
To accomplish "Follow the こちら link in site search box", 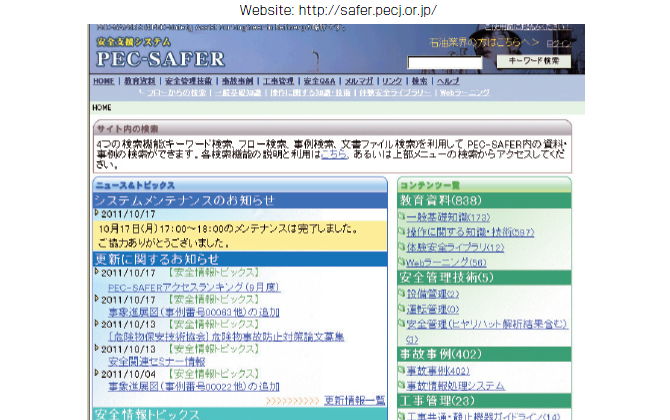I will pyautogui.click(x=334, y=154).
